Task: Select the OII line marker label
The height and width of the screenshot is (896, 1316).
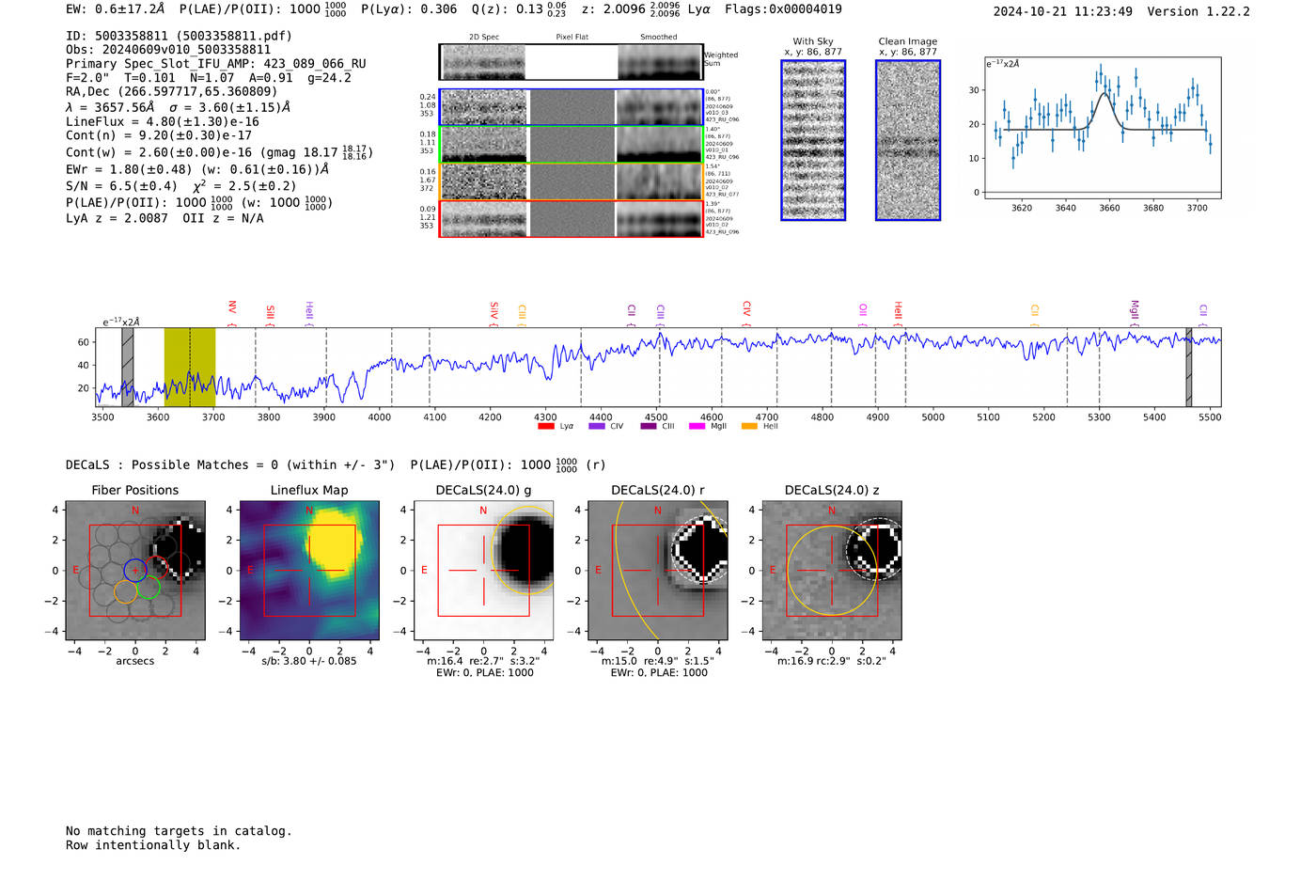Action: pos(863,310)
